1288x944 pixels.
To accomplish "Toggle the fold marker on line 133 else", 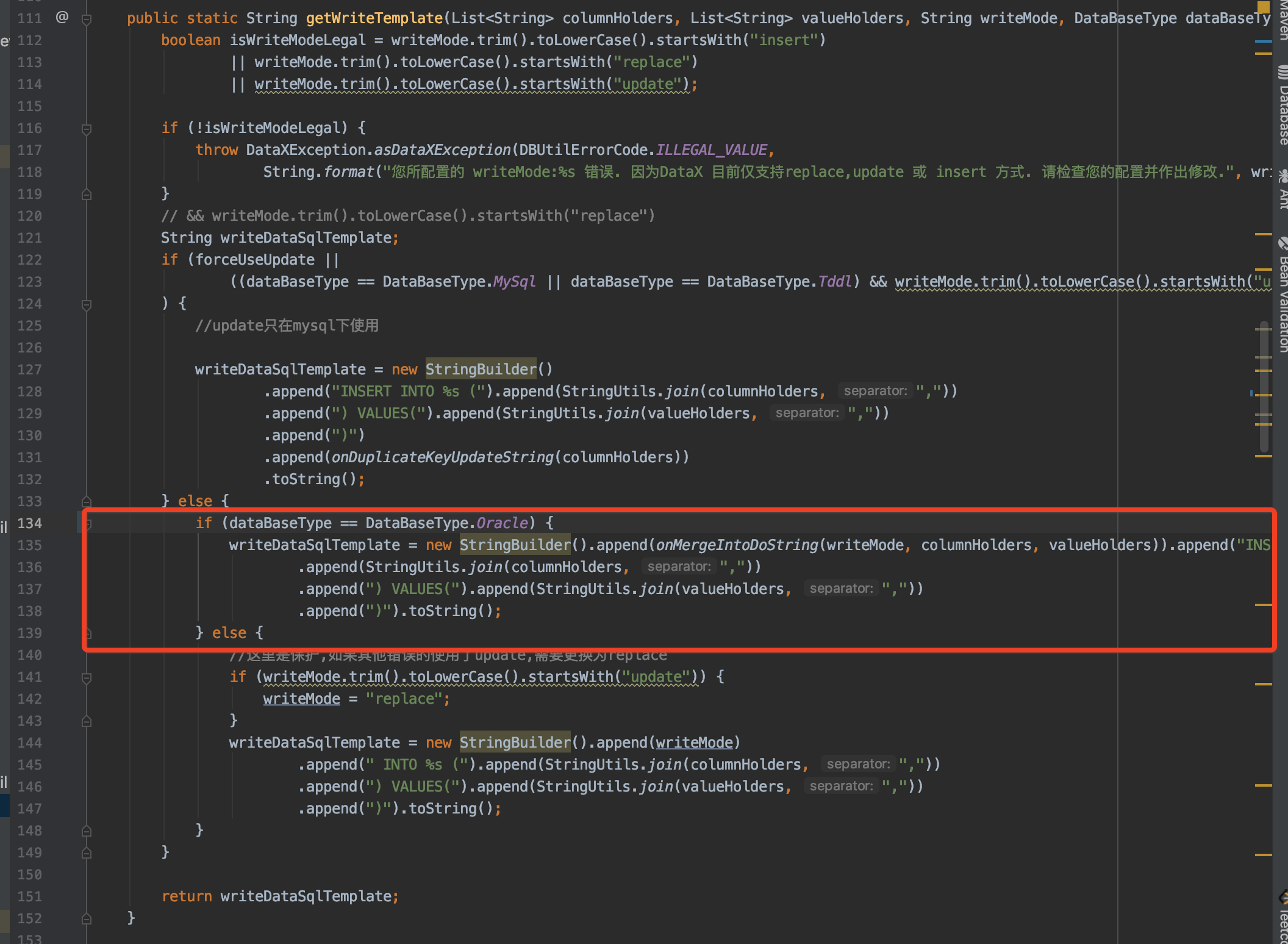I will click(87, 502).
